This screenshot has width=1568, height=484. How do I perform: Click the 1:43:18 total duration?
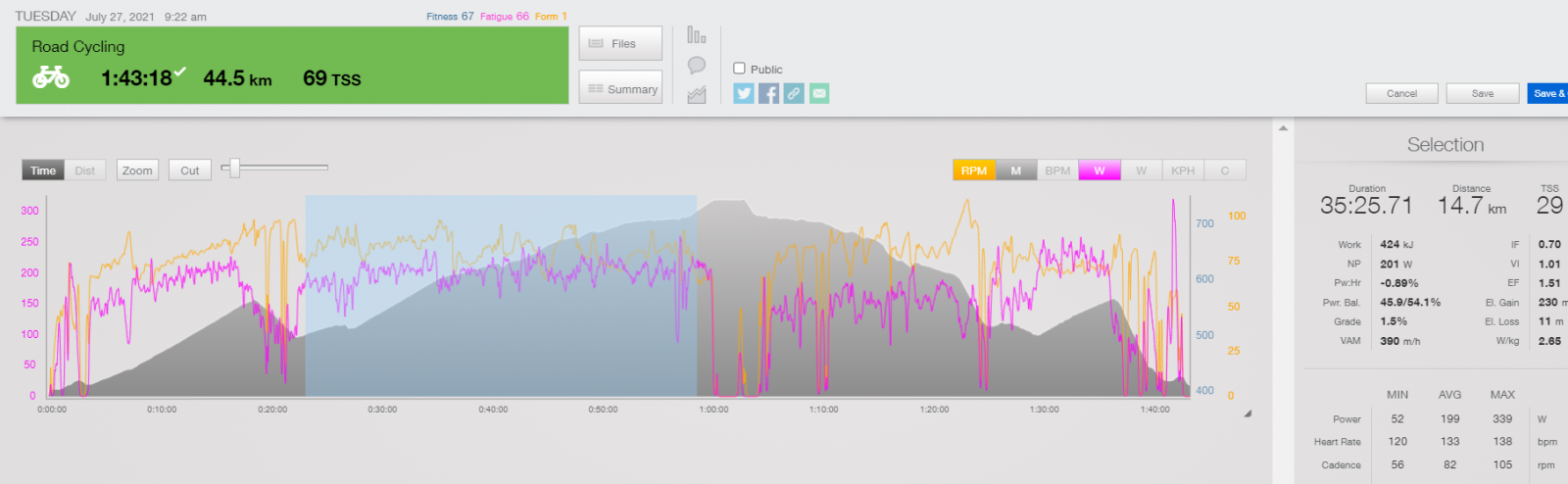tap(136, 78)
